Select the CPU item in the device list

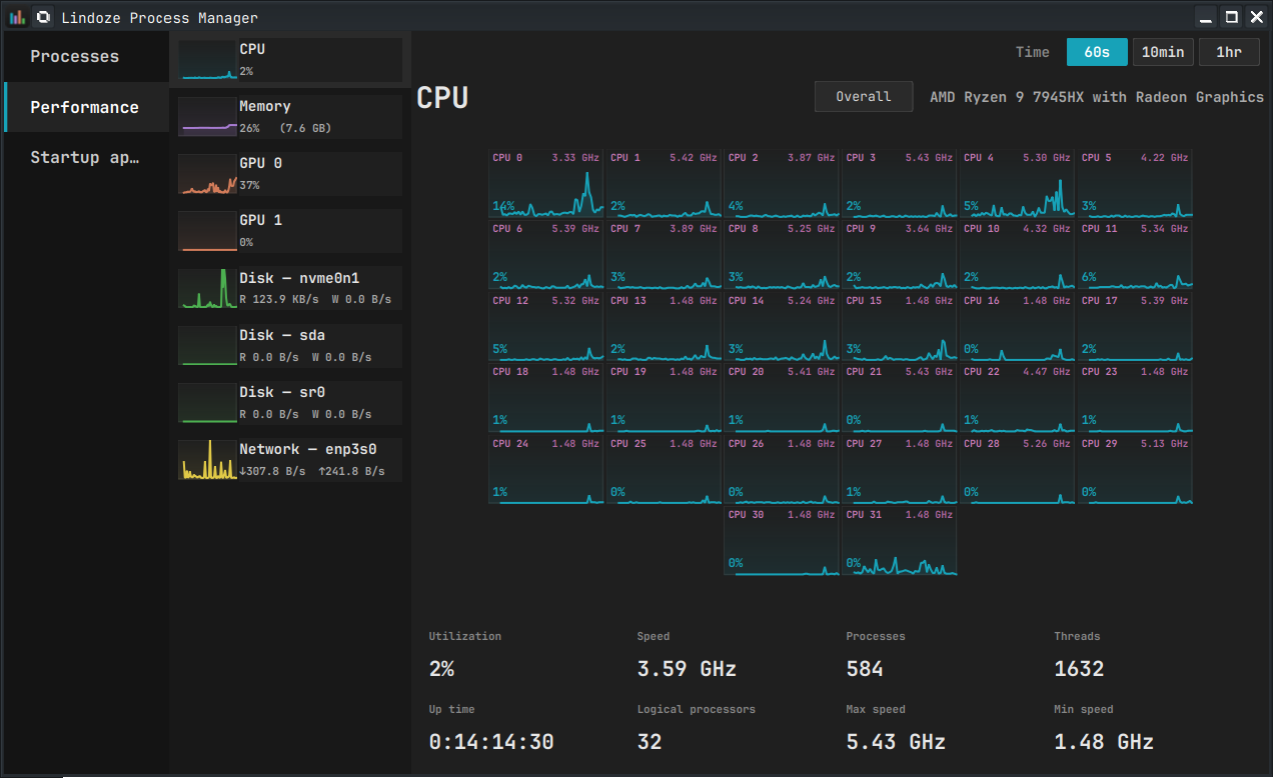click(290, 60)
